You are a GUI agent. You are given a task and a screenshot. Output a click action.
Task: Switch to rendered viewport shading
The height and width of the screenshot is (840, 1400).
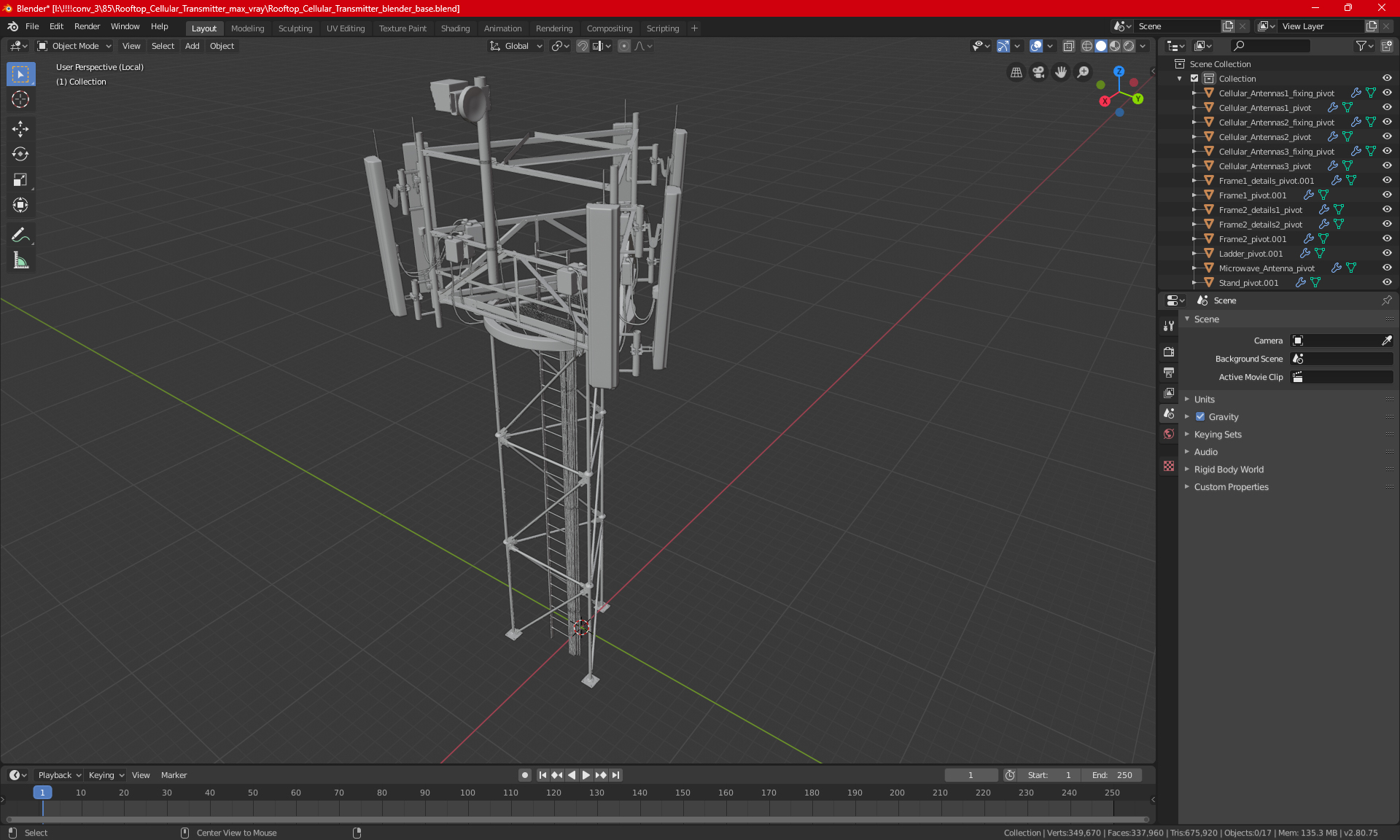pyautogui.click(x=1129, y=46)
